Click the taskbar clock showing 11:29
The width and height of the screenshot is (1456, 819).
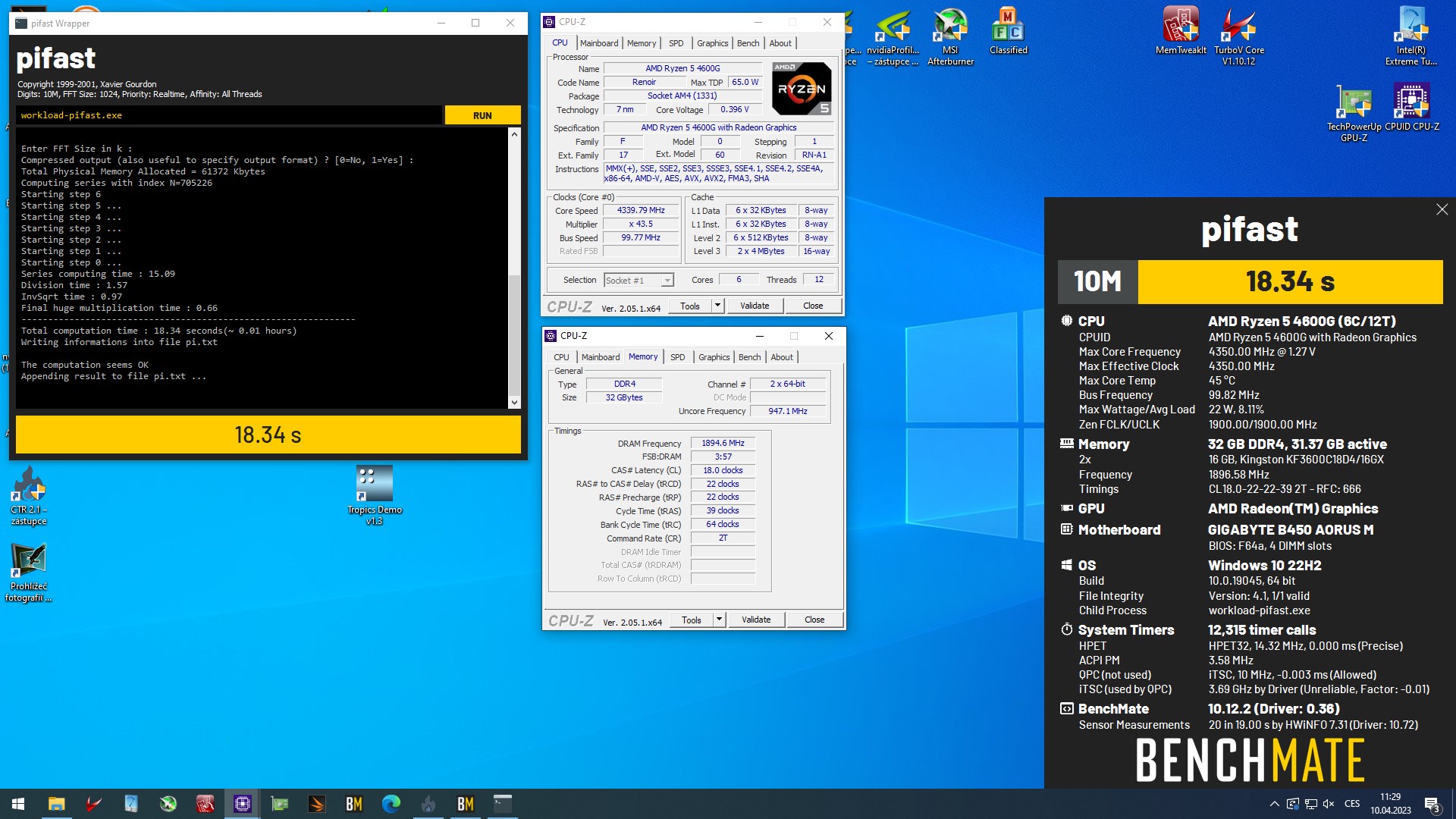1390,804
